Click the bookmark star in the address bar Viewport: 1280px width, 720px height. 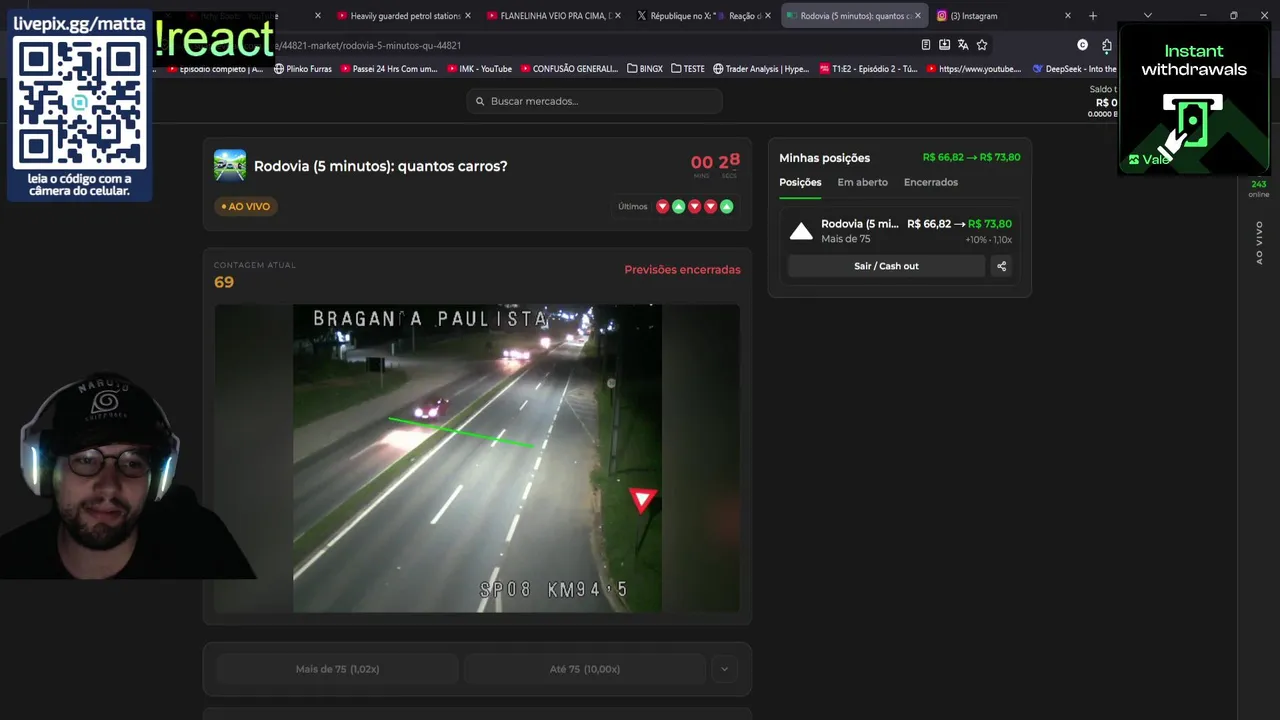point(982,45)
